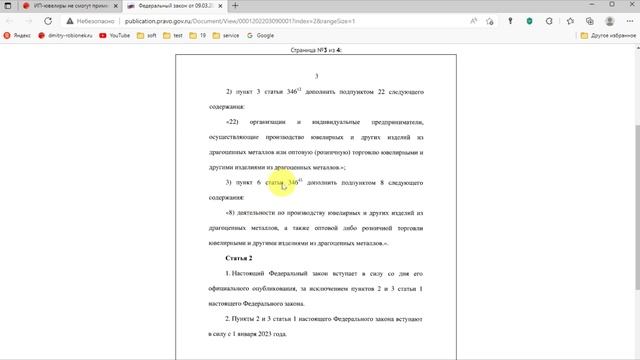The width and height of the screenshot is (640, 360).
Task: Open a new browser tab
Action: point(235,6)
